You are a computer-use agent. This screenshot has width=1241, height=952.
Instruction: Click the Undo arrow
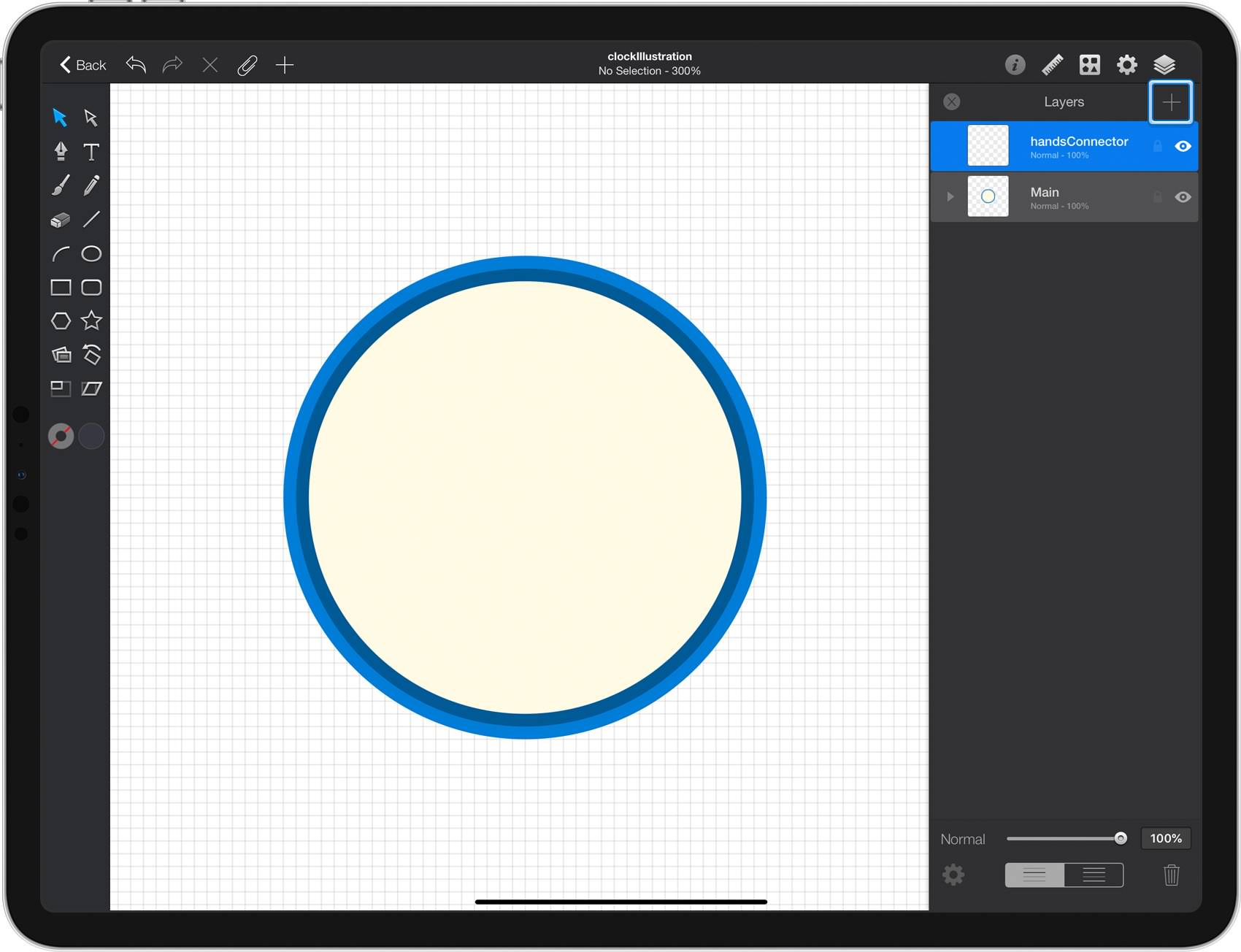(x=136, y=65)
